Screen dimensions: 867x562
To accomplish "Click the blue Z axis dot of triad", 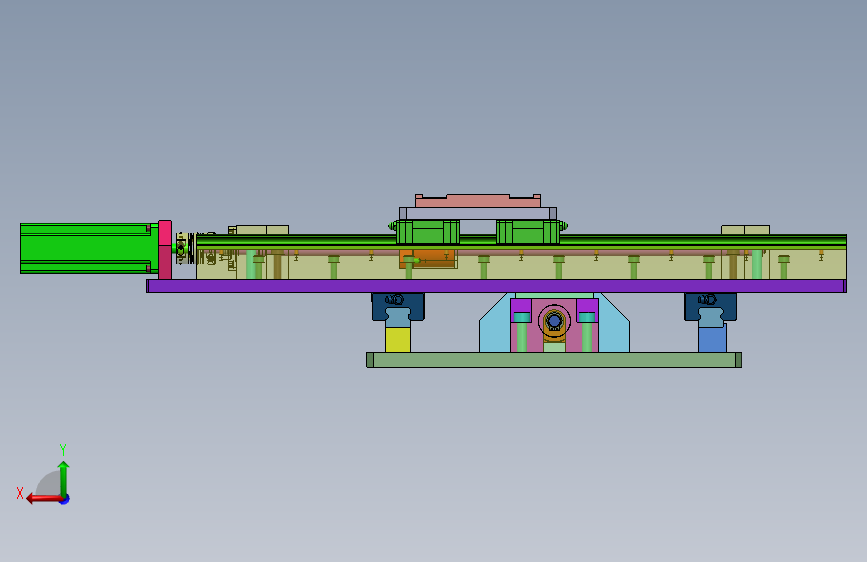I will click(65, 499).
